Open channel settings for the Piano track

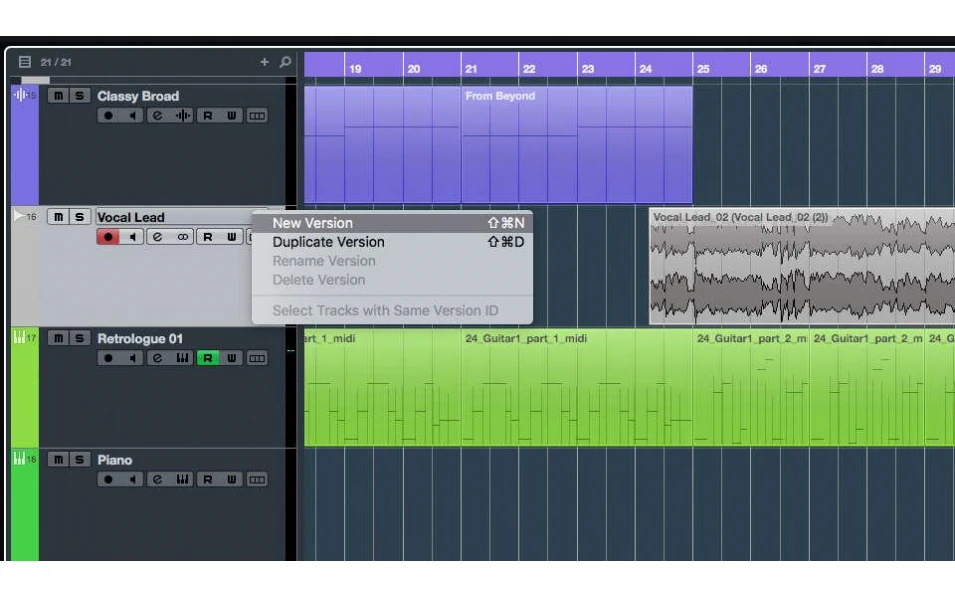coord(158,478)
